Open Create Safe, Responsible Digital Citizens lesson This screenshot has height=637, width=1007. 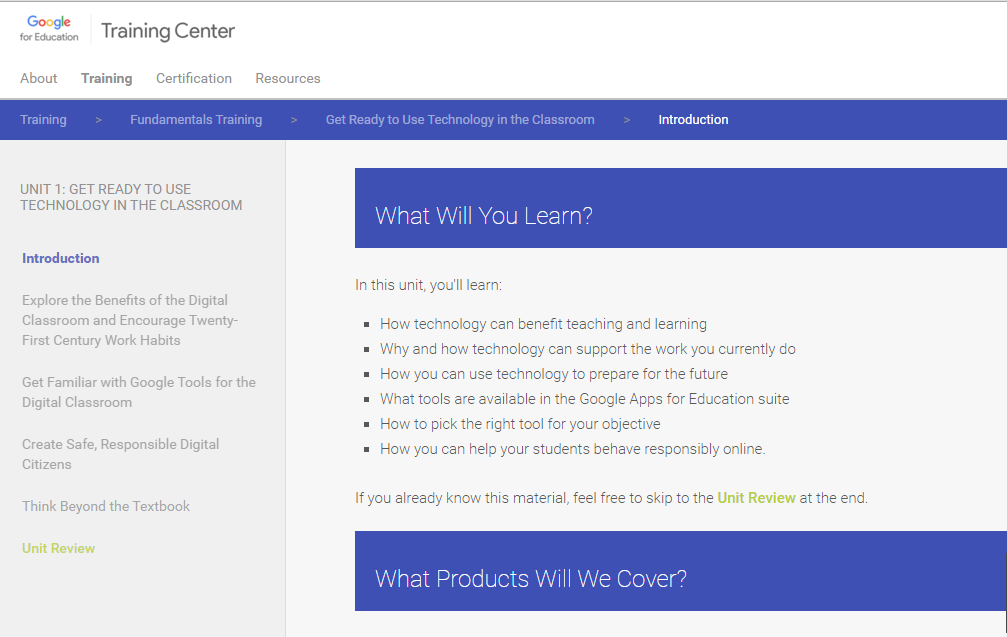120,454
